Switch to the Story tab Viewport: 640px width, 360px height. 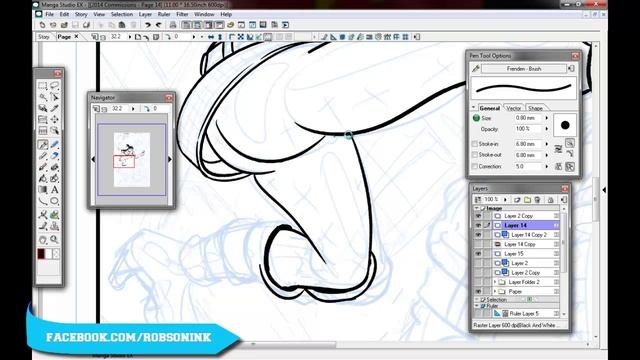click(44, 37)
